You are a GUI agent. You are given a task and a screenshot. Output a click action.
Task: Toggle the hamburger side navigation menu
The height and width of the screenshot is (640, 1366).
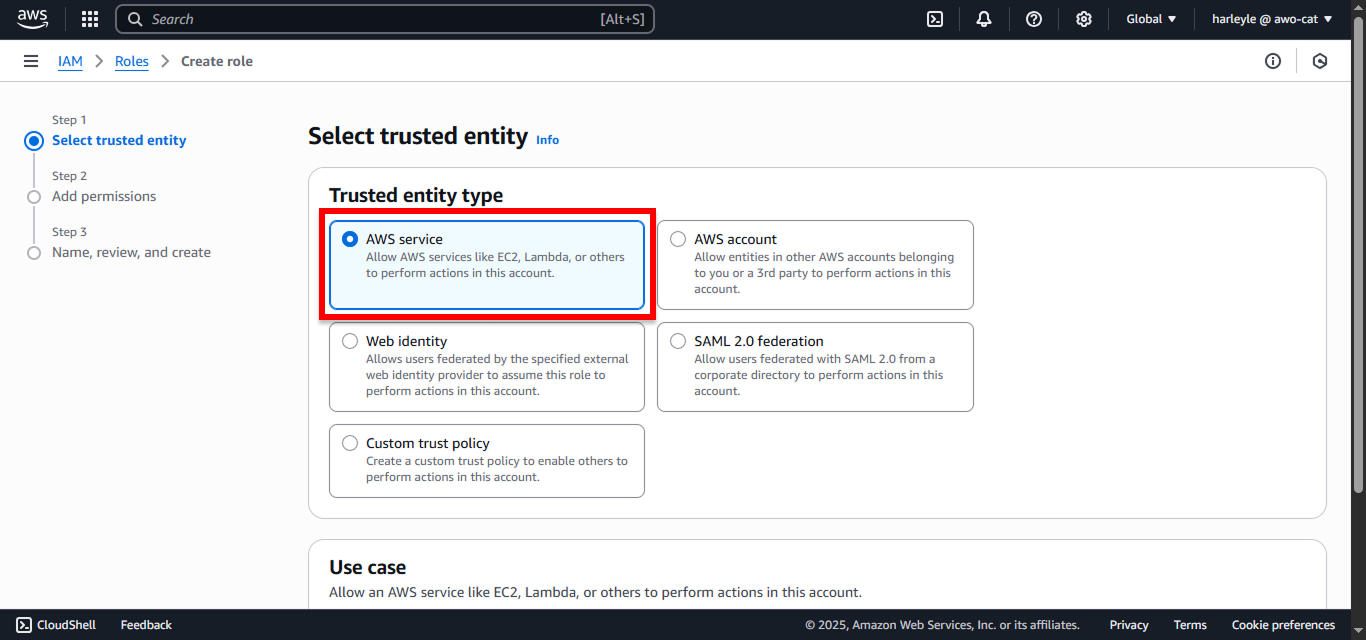coord(31,61)
